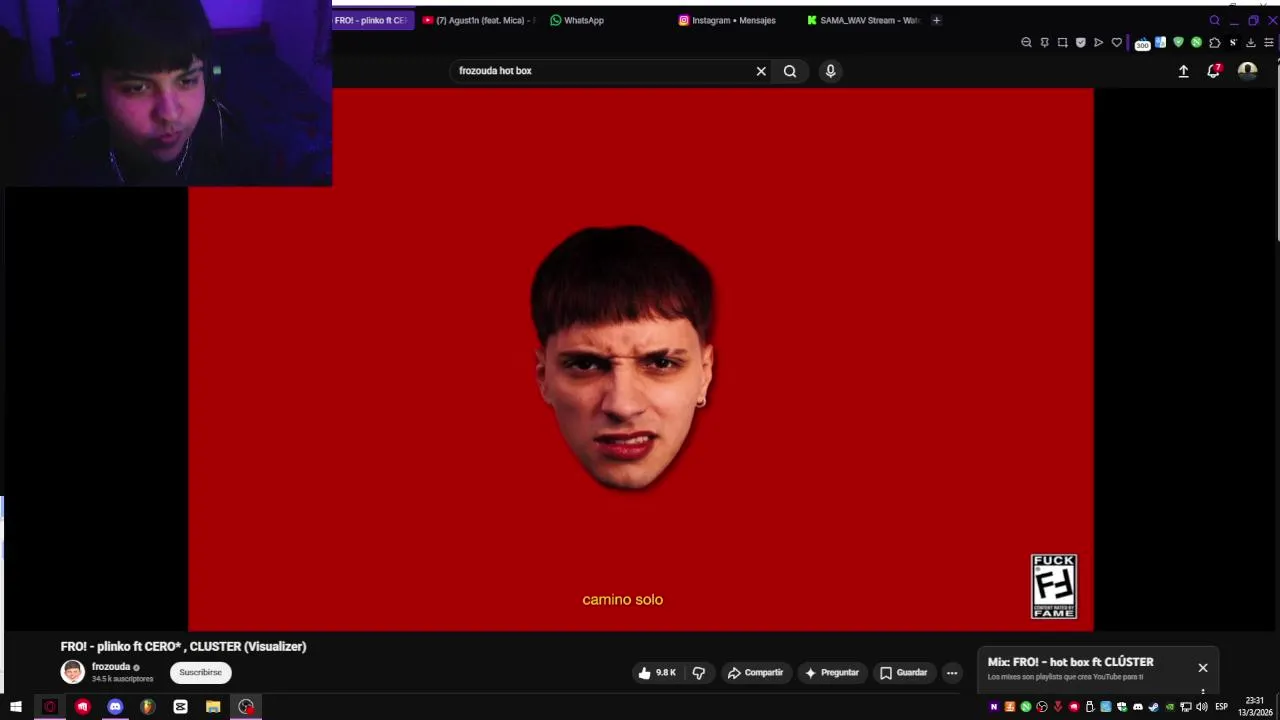This screenshot has height=720, width=1280.
Task: Open the extensions puzzle cube icon
Action: click(1215, 43)
